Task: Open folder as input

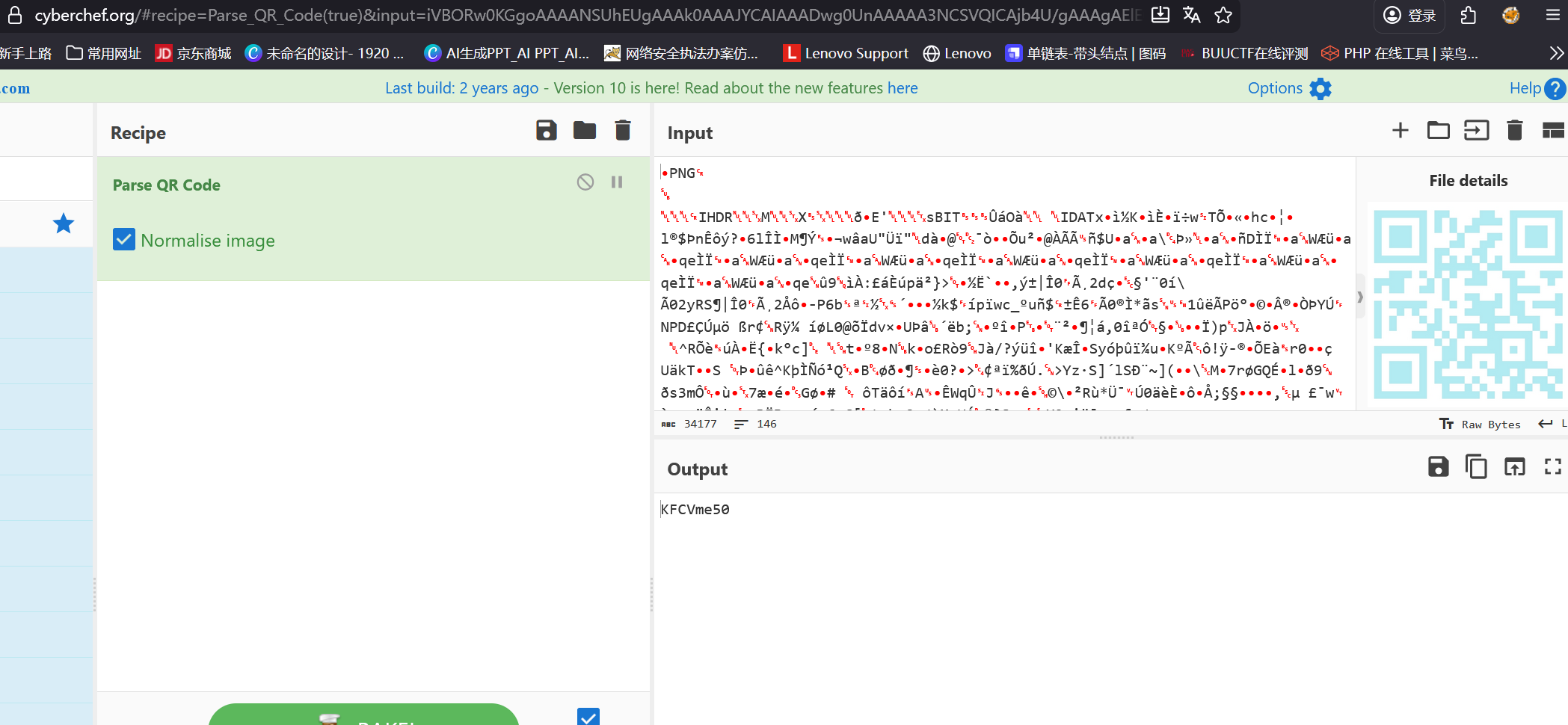Action: 1439,131
